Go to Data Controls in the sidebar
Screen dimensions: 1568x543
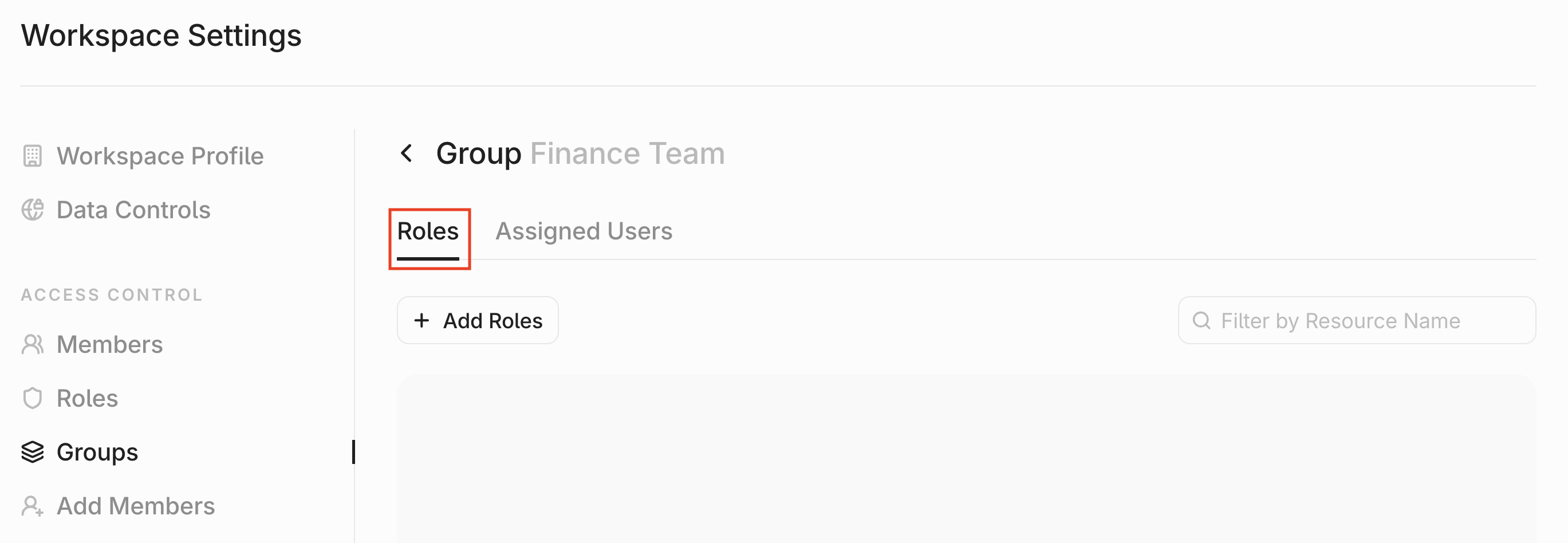pos(133,210)
